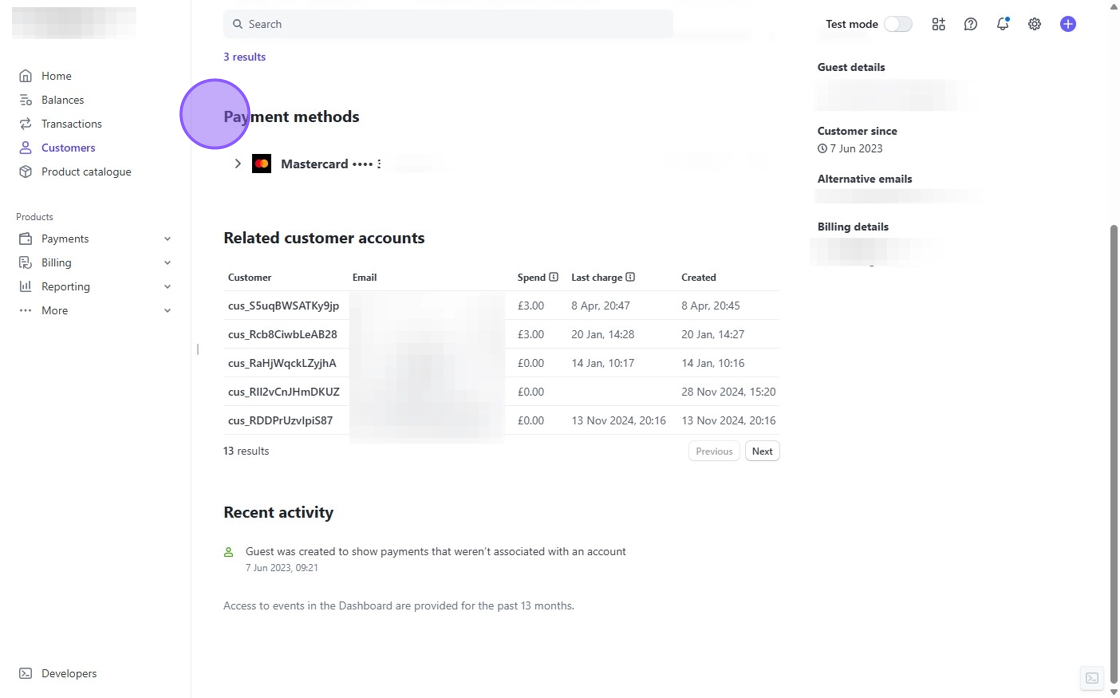The image size is (1120, 698).
Task: Click the purple plus create button
Action: [1067, 24]
